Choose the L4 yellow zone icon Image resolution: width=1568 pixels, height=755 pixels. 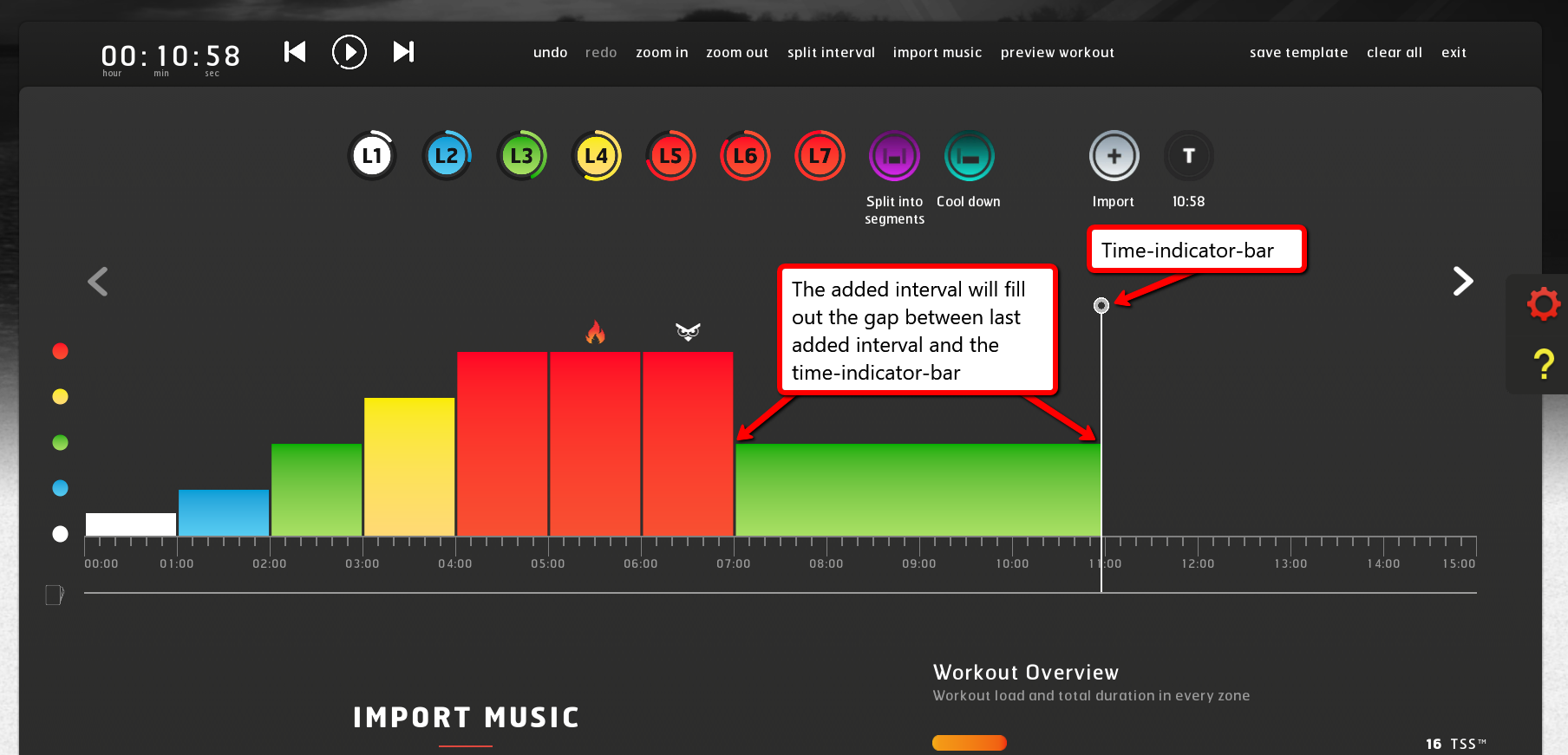point(596,156)
